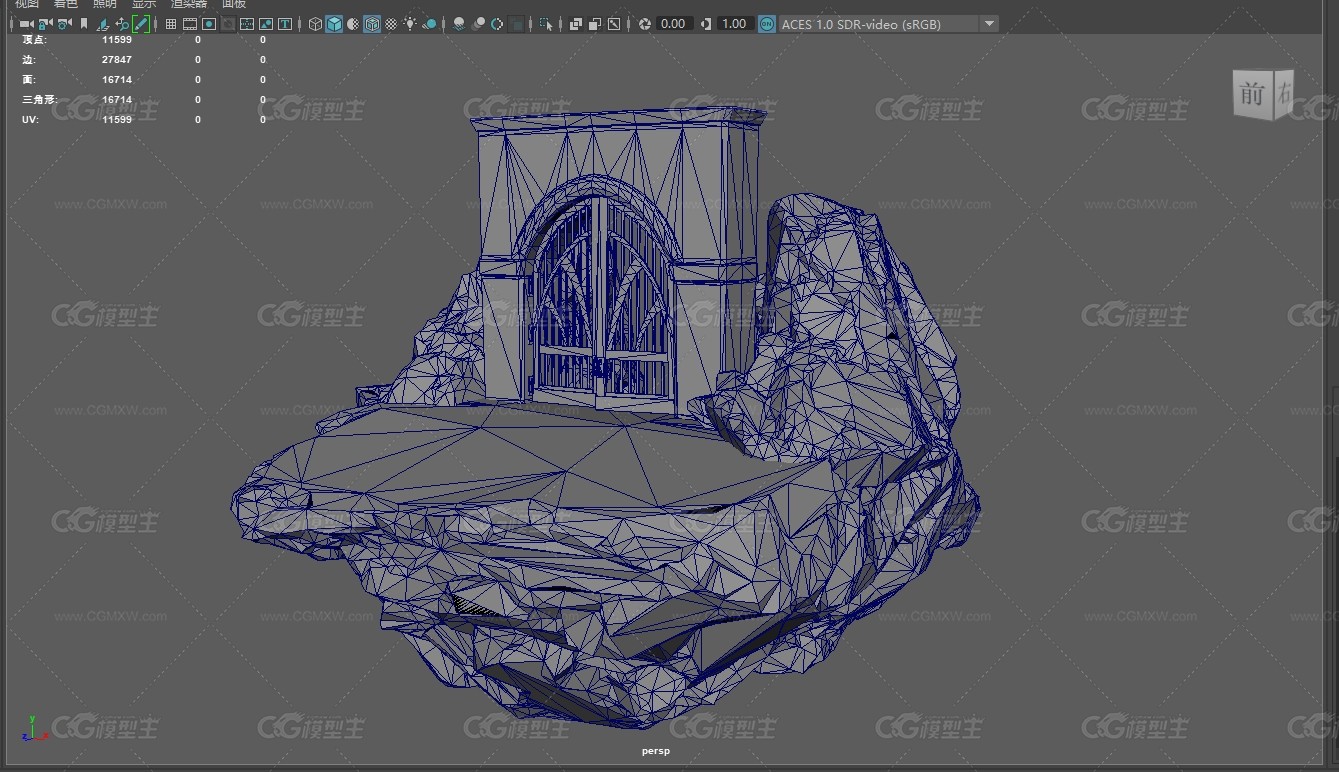
Task: Click Use All Lights bulb icon
Action: tap(410, 24)
